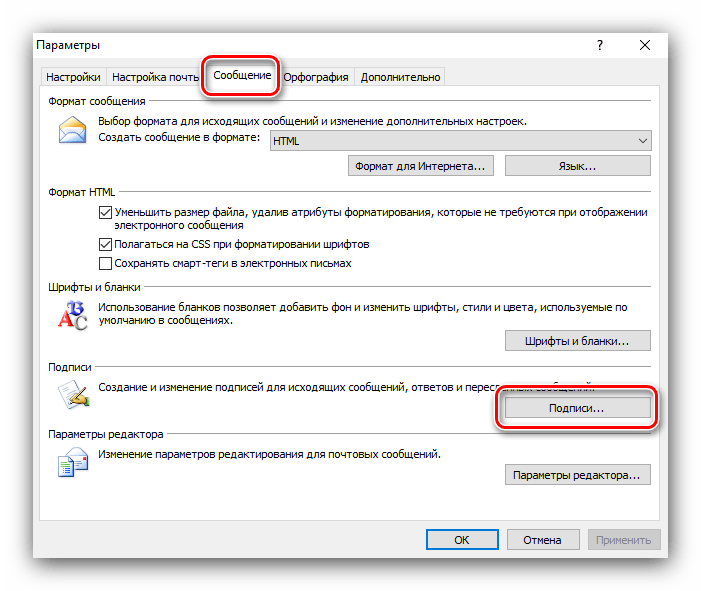Open Шрифты и бланки dialog button
701x591 pixels.
click(x=577, y=341)
